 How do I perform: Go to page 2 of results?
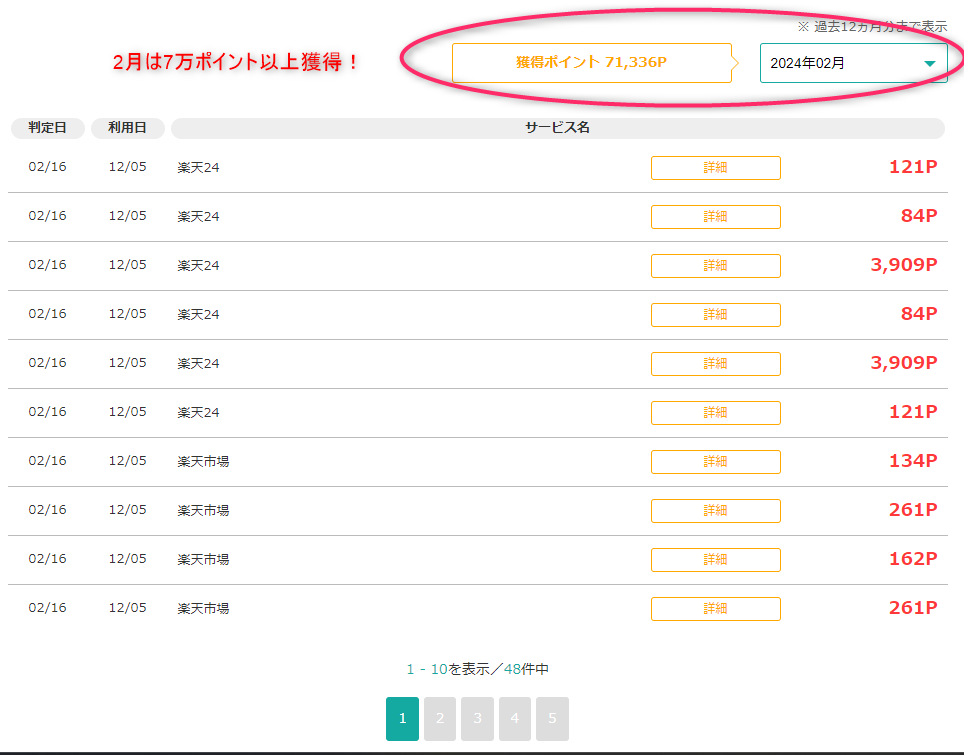pos(440,718)
